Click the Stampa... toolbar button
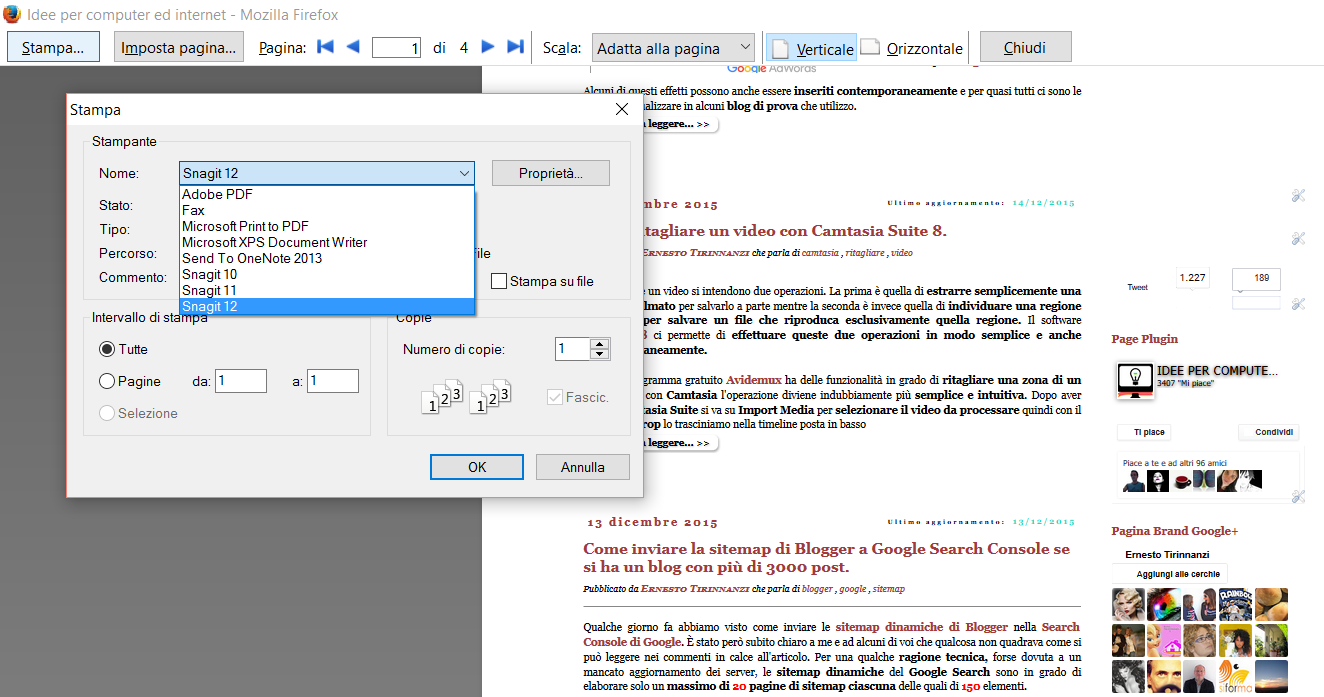 click(53, 47)
